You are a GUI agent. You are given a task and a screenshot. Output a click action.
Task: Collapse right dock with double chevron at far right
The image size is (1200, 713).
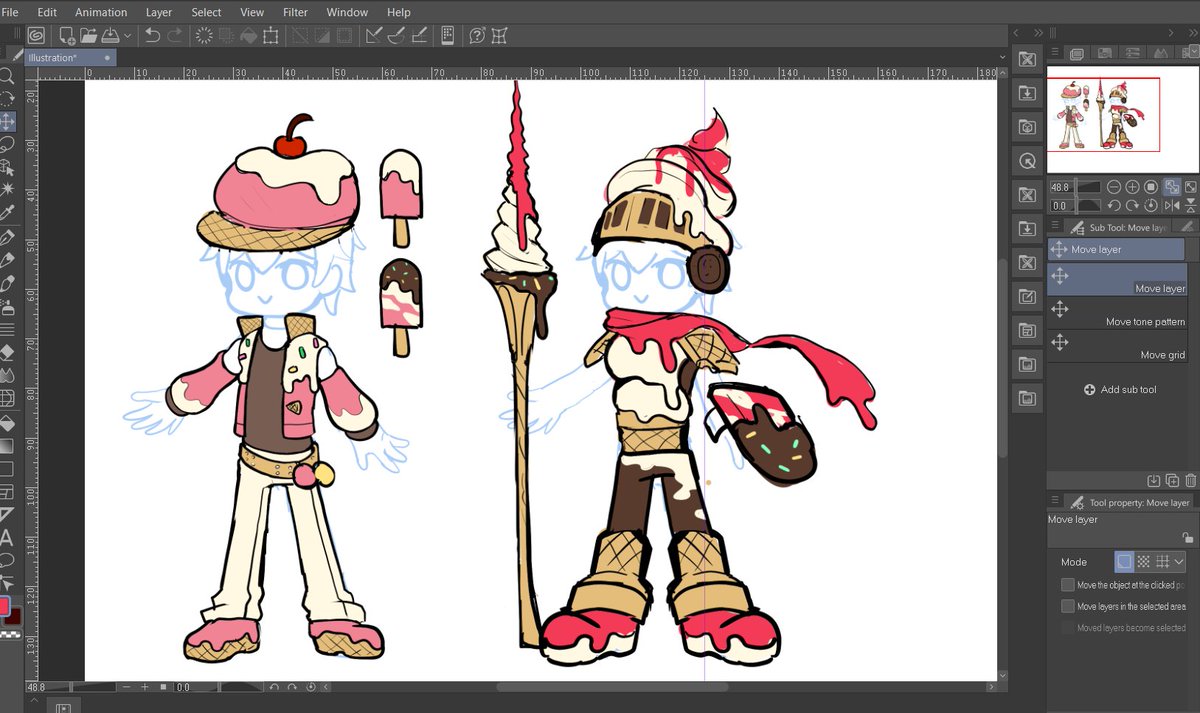1191,33
